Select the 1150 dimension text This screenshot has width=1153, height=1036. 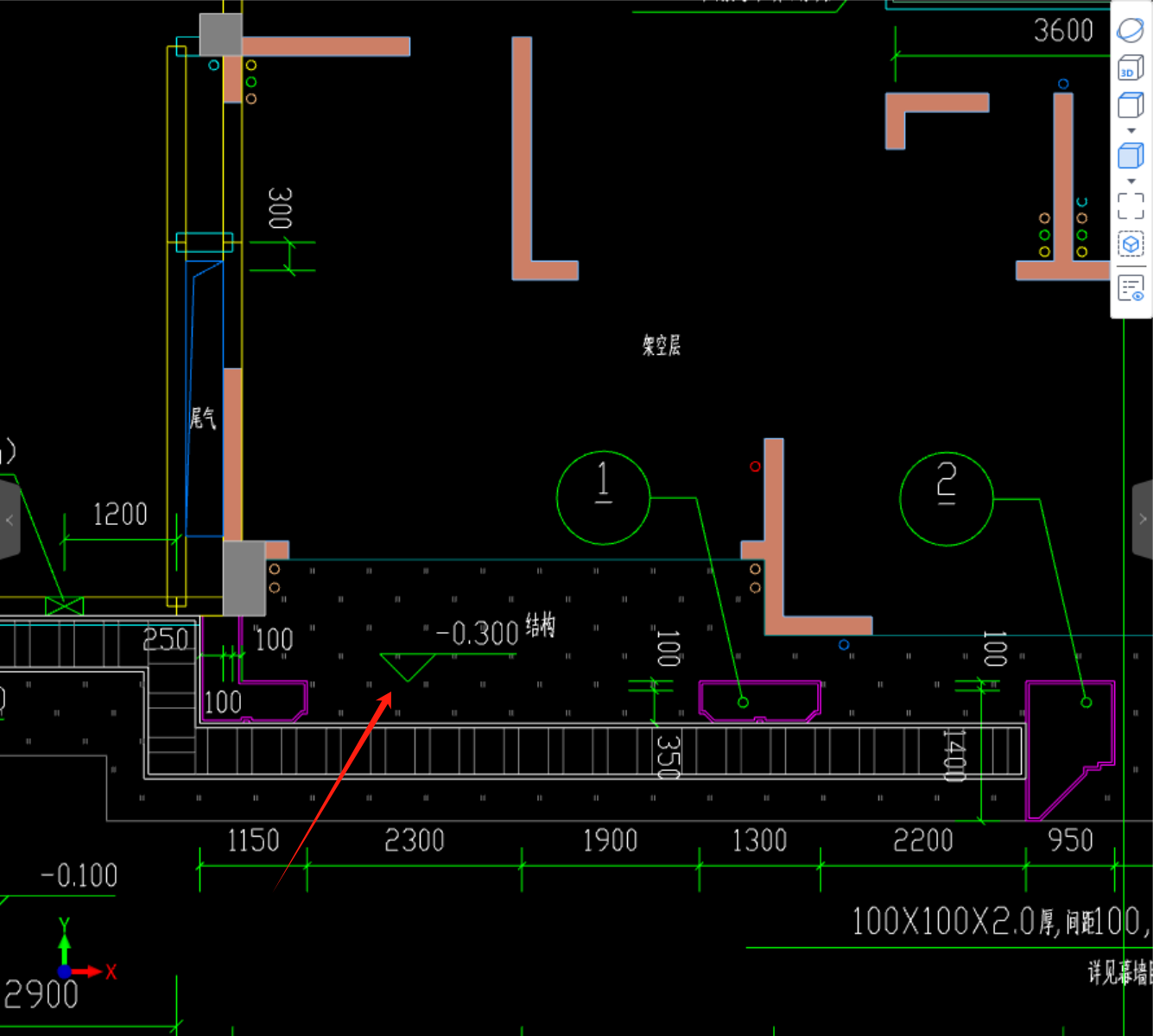point(253,840)
